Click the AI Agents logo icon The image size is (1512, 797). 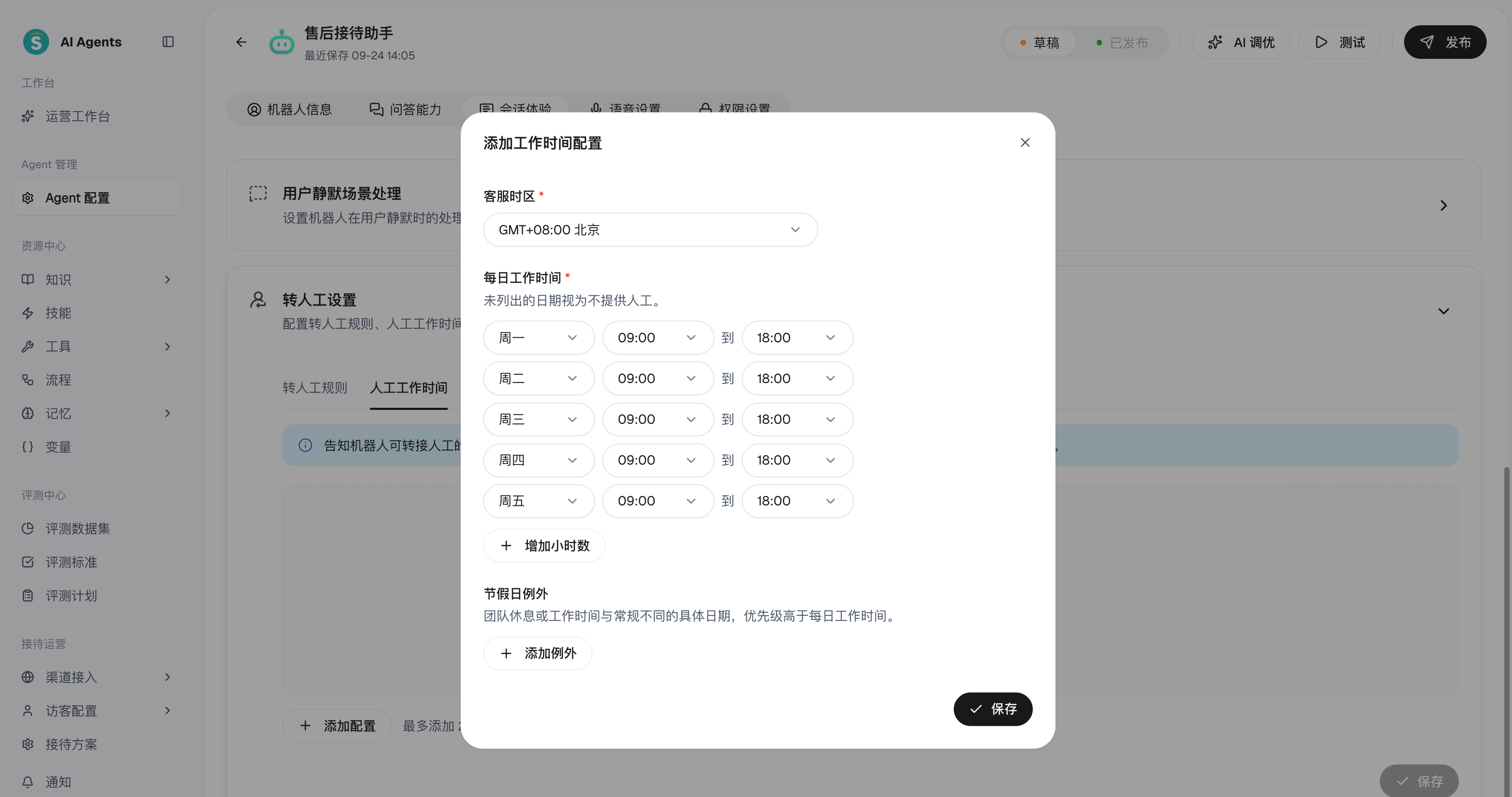[36, 42]
